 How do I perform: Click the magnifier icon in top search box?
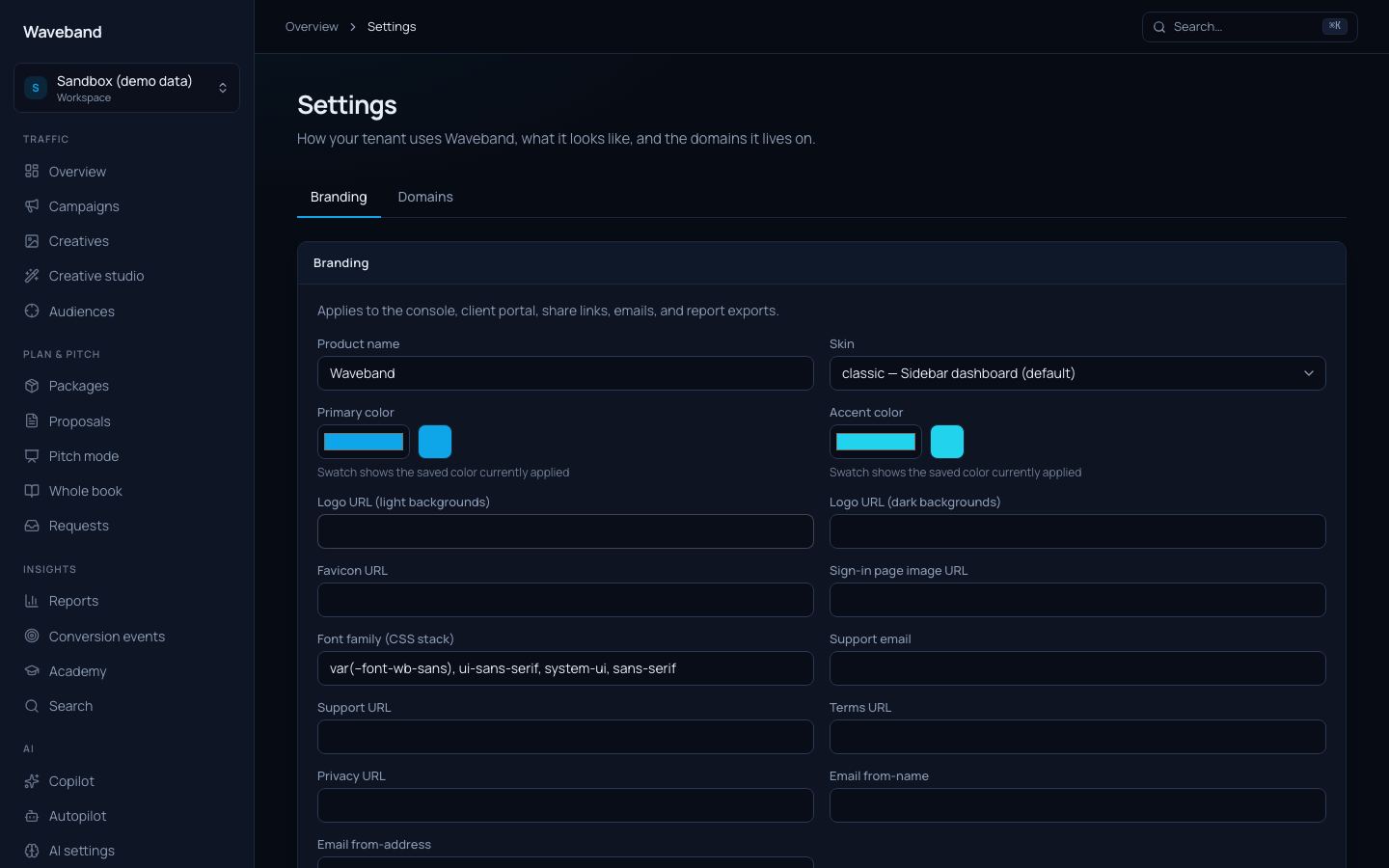[1159, 27]
